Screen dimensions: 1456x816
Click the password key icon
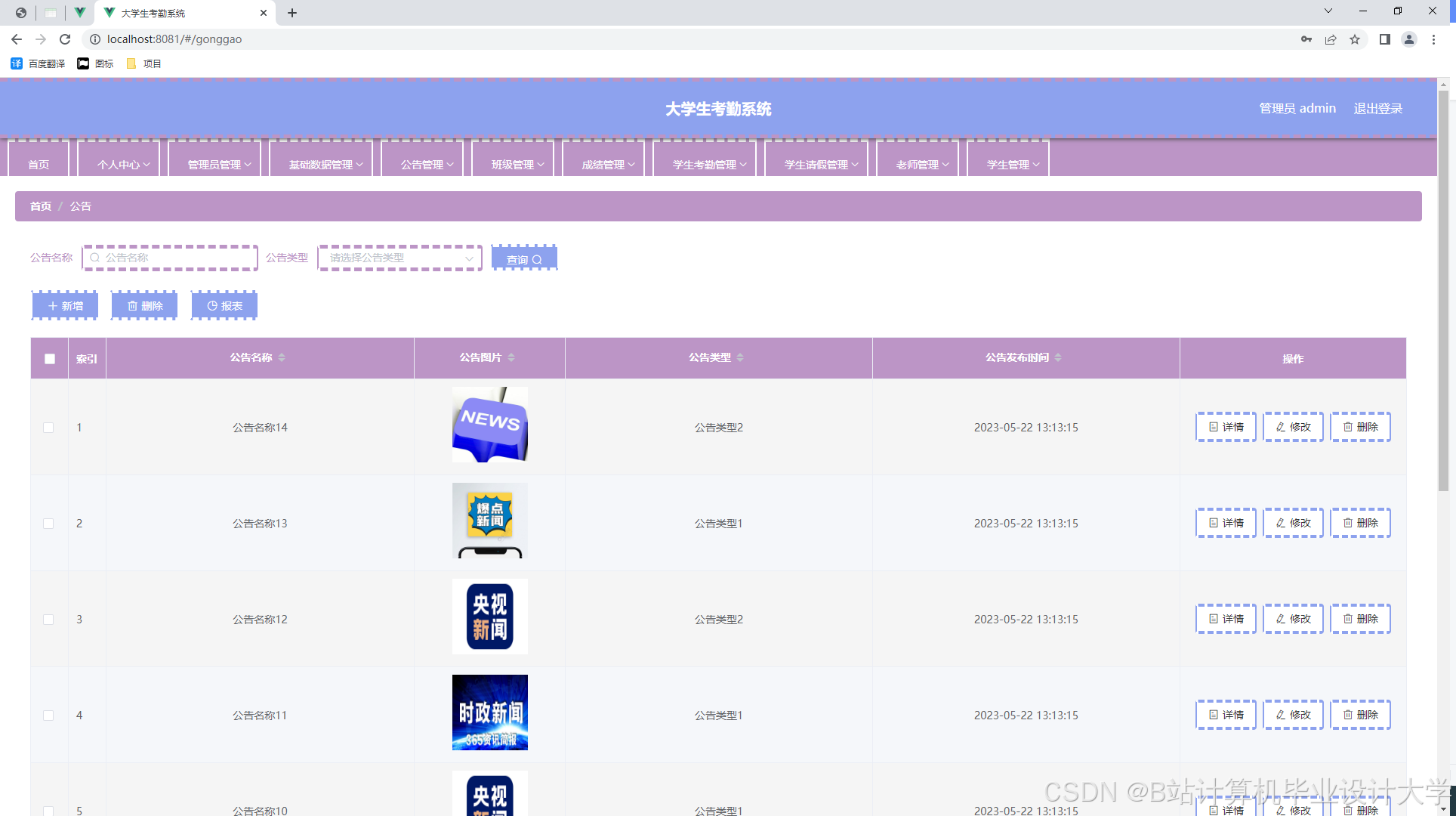(1306, 39)
